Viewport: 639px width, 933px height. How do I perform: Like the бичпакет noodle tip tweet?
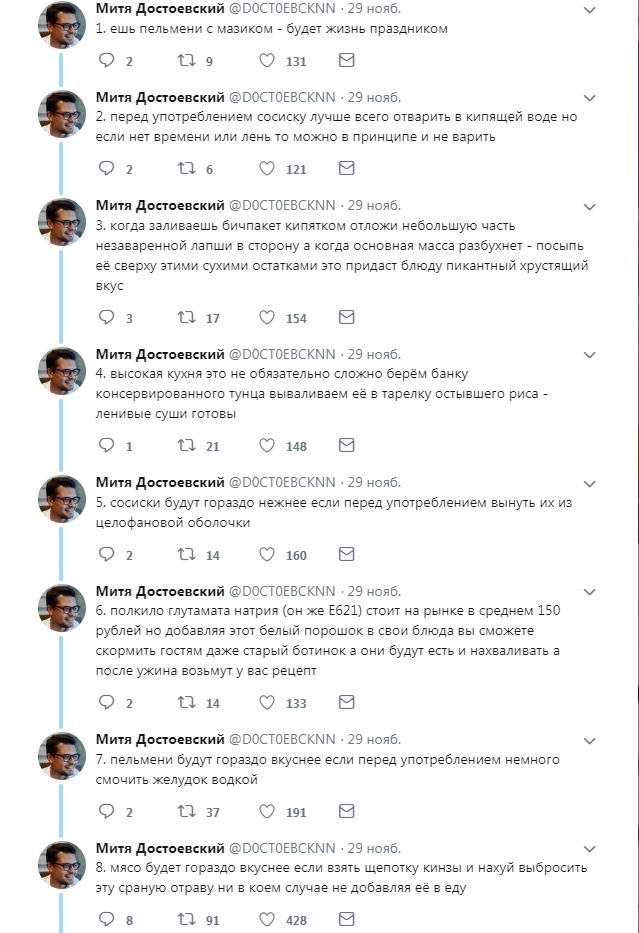[x=267, y=318]
